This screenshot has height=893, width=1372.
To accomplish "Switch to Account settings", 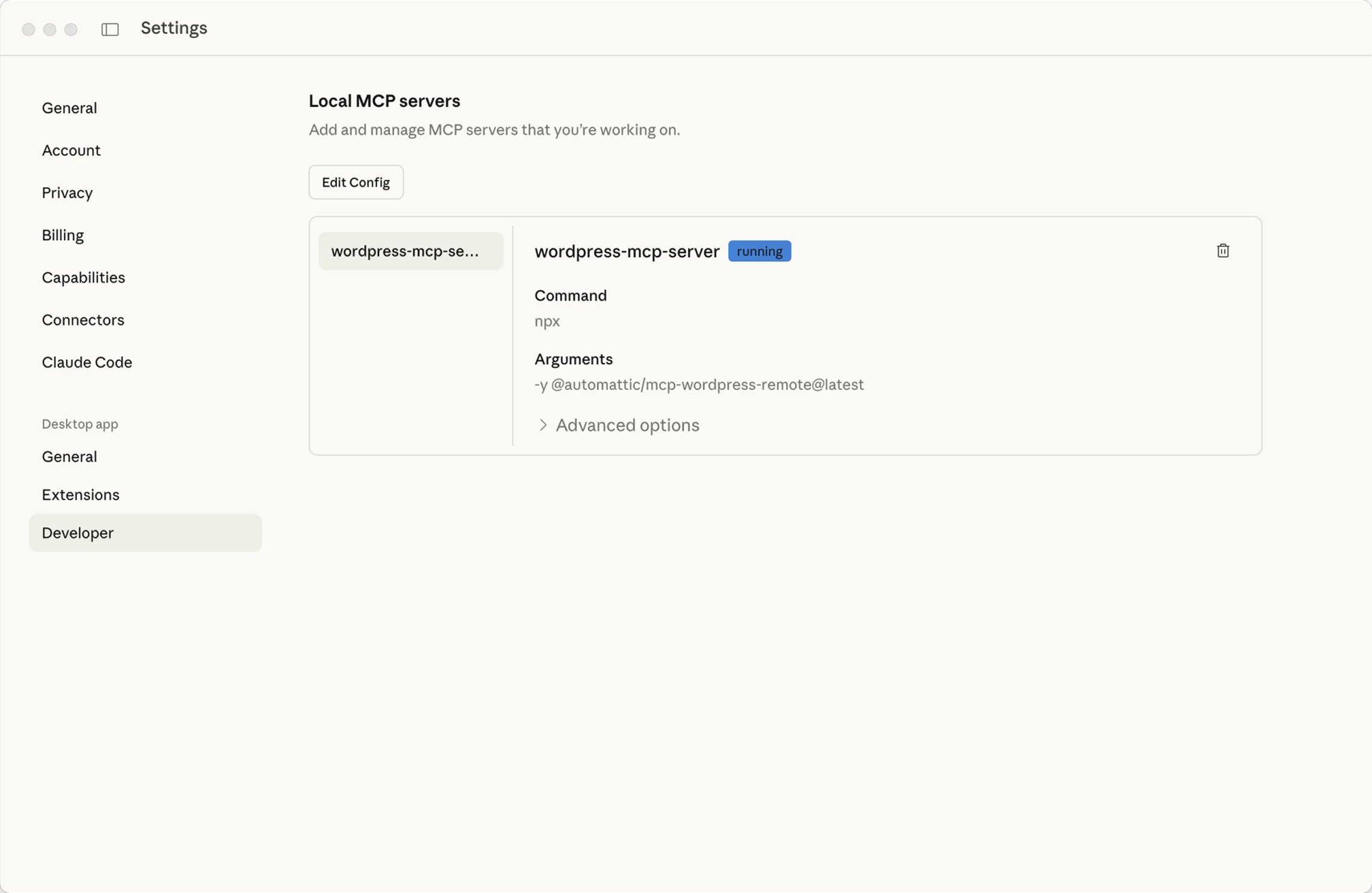I will 71,150.
